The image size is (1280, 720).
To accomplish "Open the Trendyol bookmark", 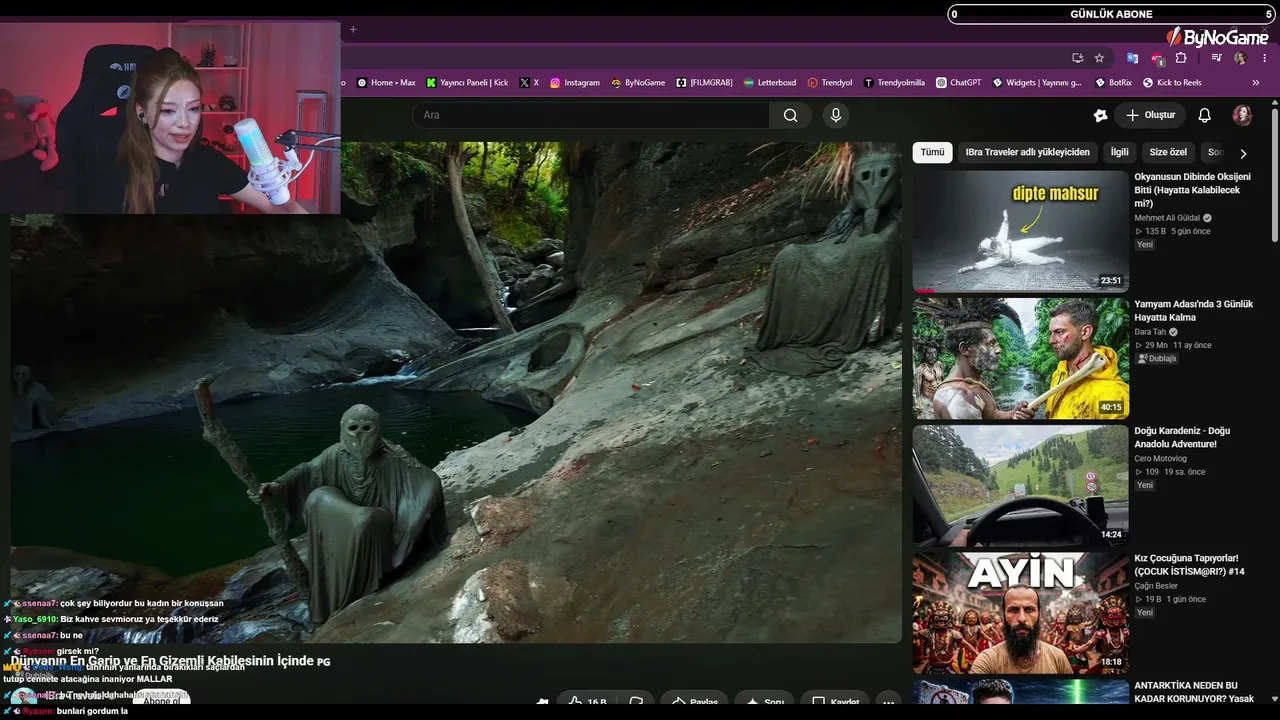I will [x=830, y=83].
